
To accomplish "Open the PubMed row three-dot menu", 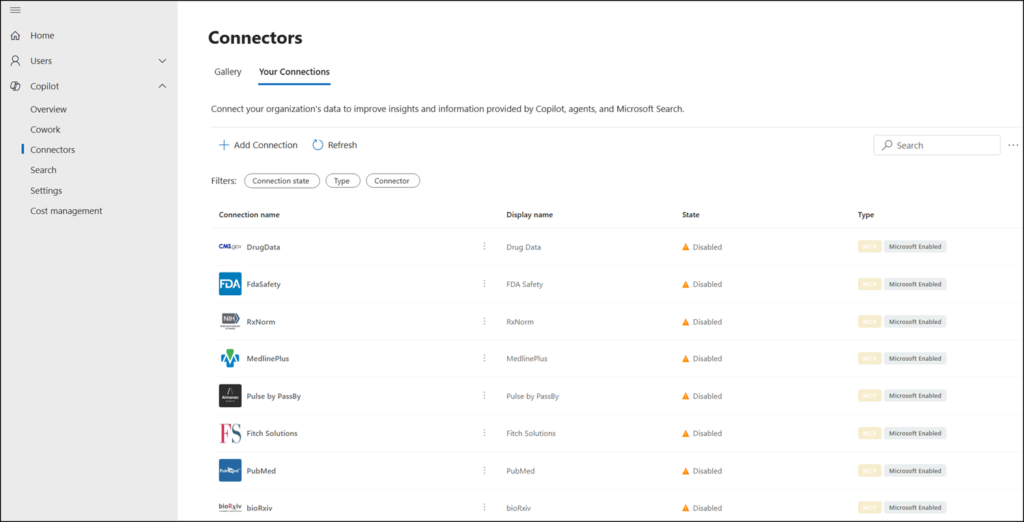I will 485,470.
